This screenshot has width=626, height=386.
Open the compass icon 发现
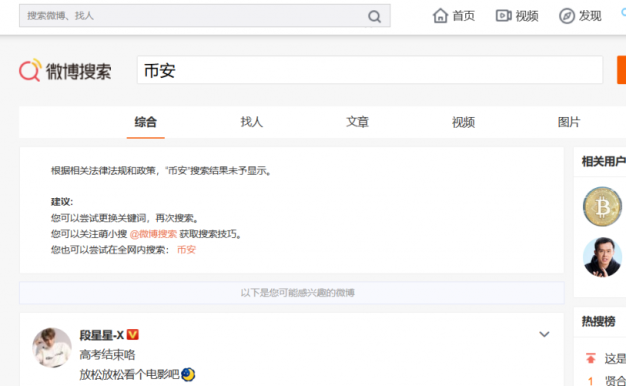580,16
